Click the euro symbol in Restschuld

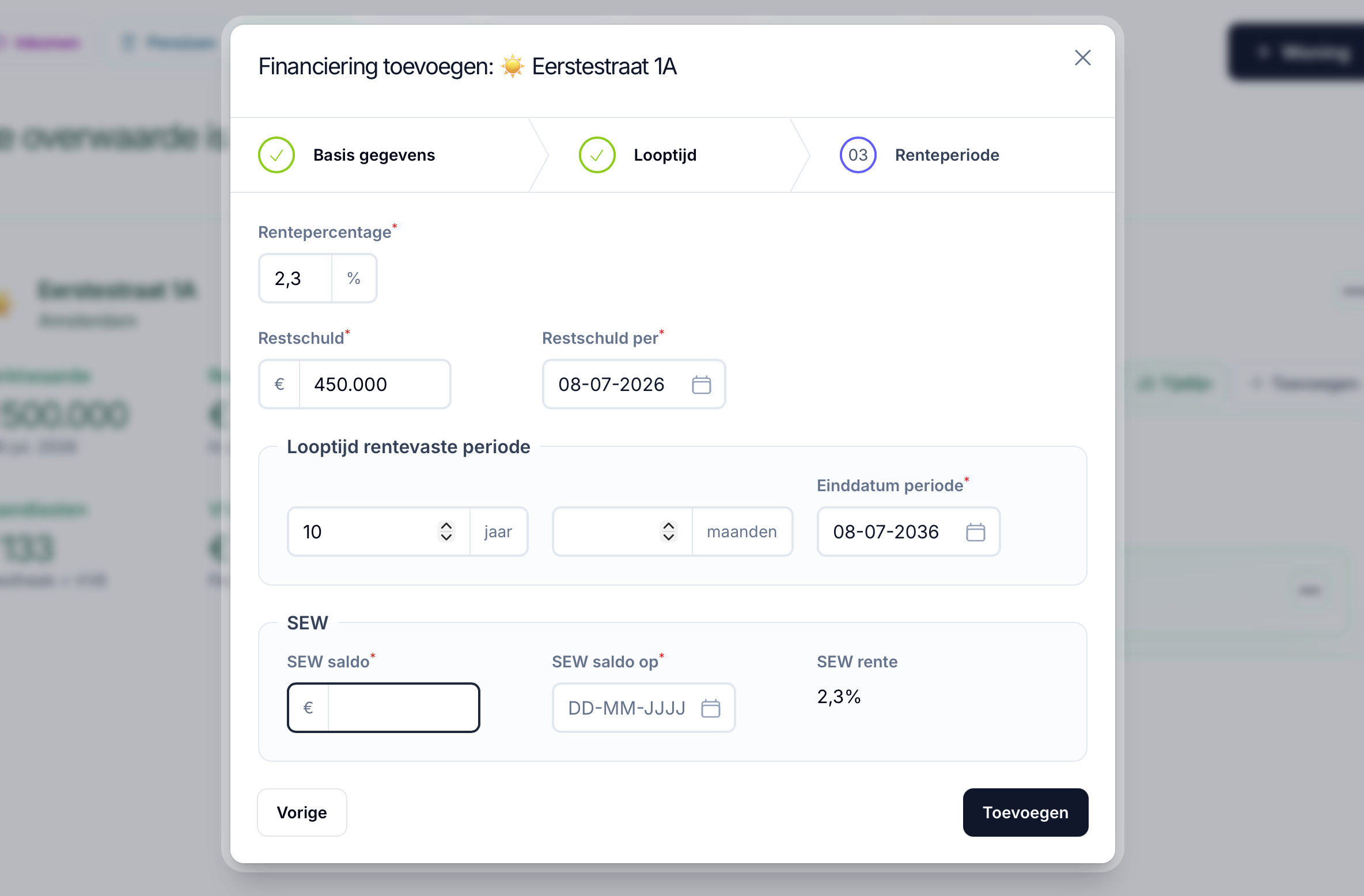(279, 384)
